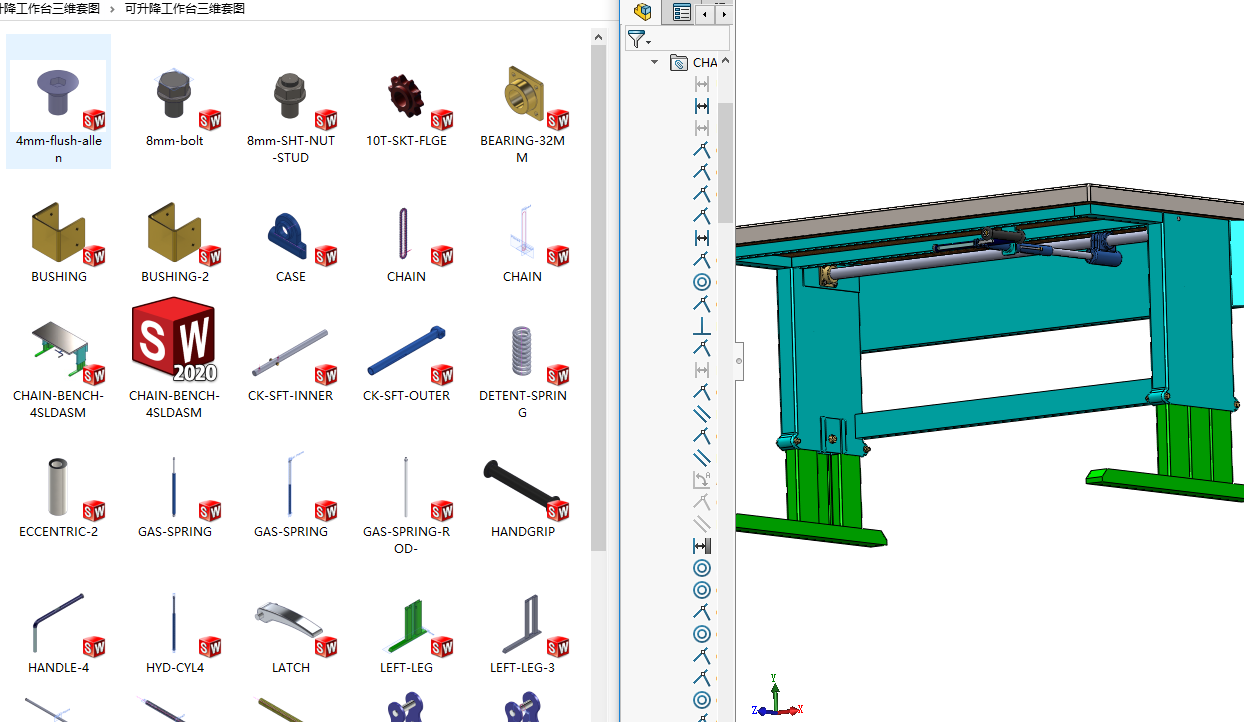Click the breadcrumb path chevron separator

pyautogui.click(x=112, y=8)
